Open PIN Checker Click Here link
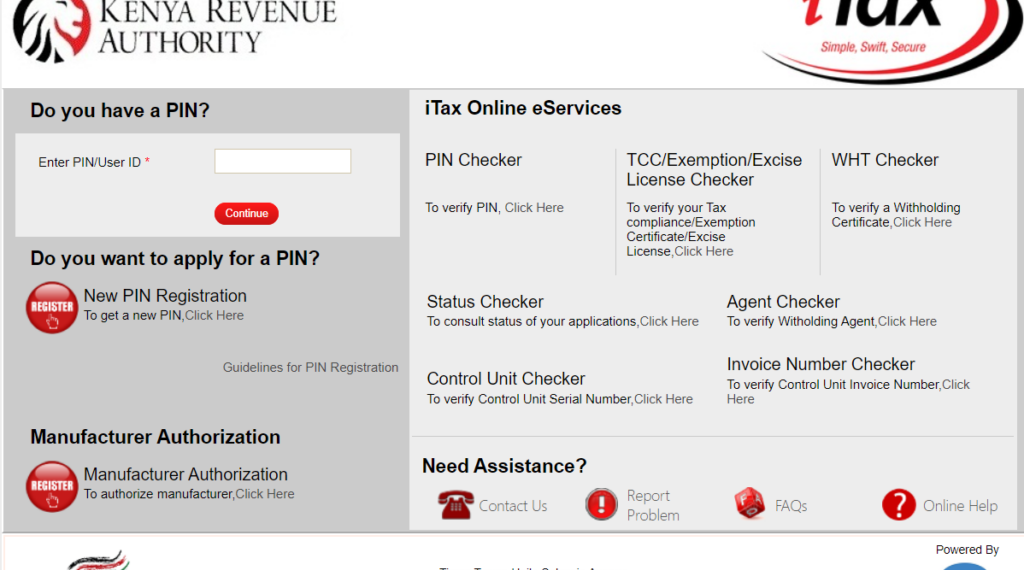 point(534,208)
